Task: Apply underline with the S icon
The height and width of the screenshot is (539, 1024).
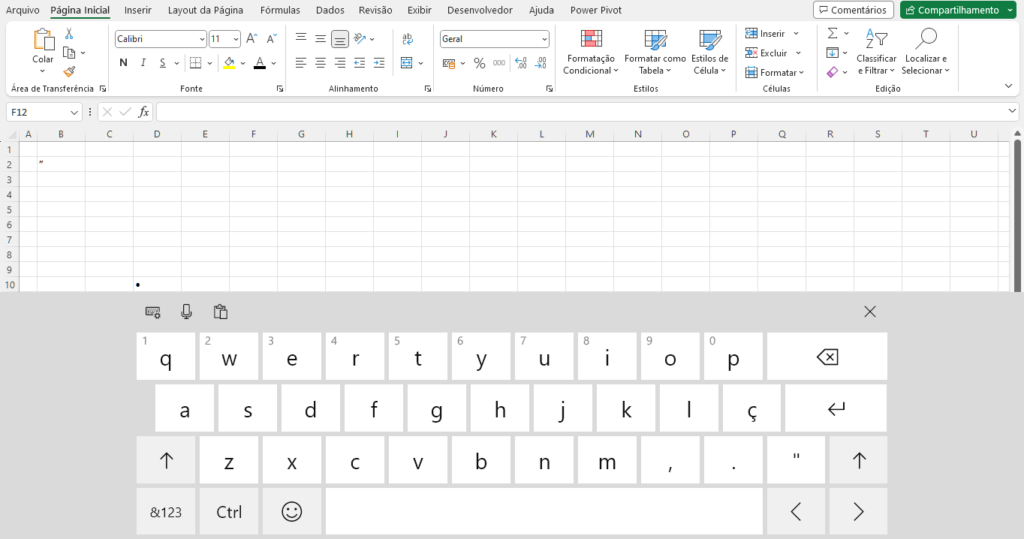Action: pyautogui.click(x=162, y=63)
